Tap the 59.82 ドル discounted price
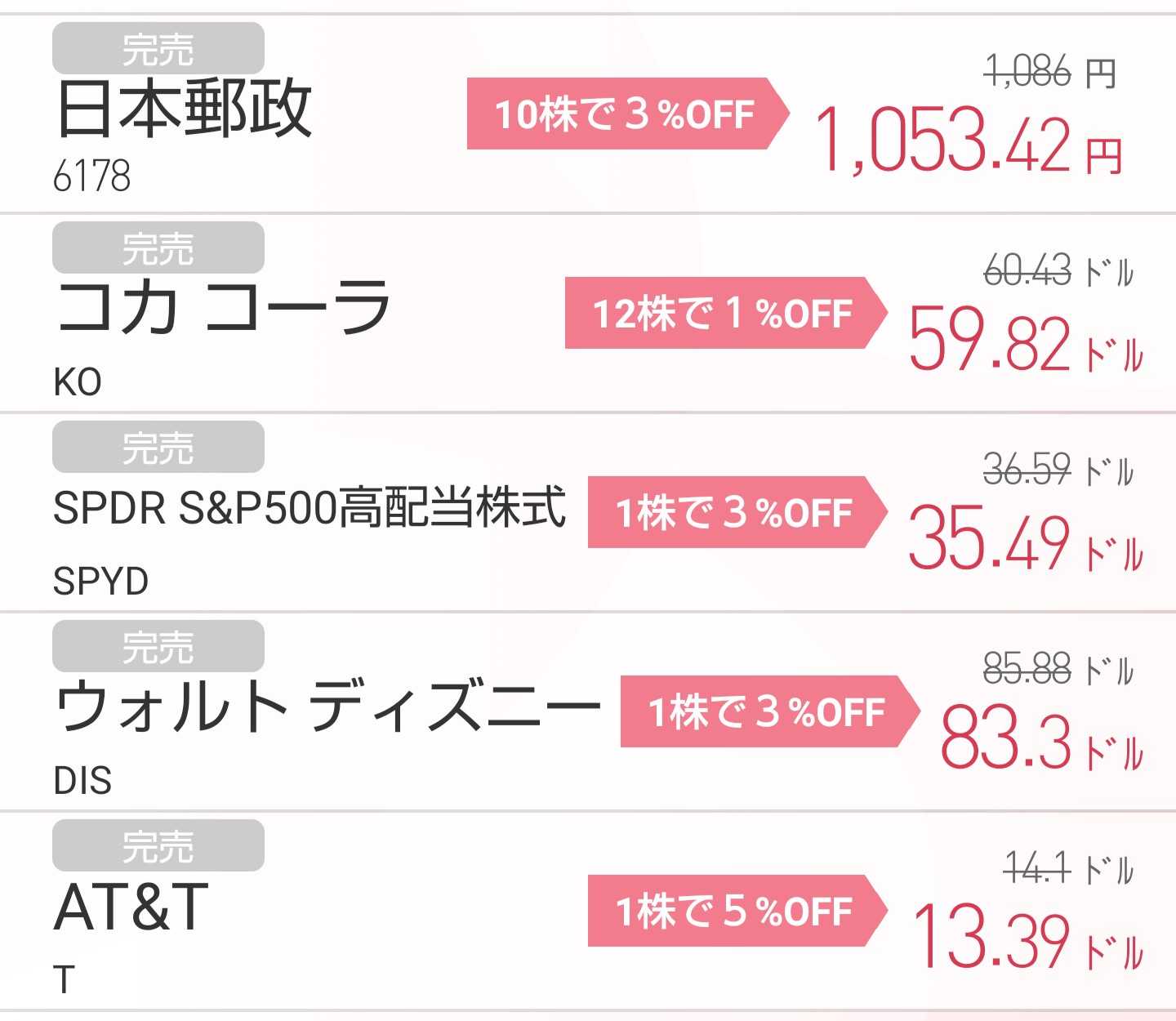 (x=1026, y=340)
